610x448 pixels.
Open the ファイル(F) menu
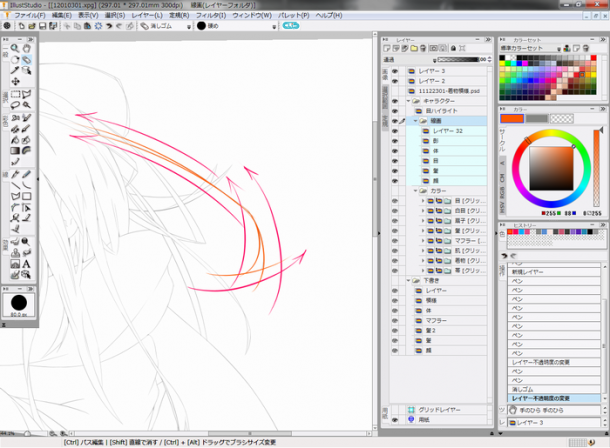coord(30,15)
